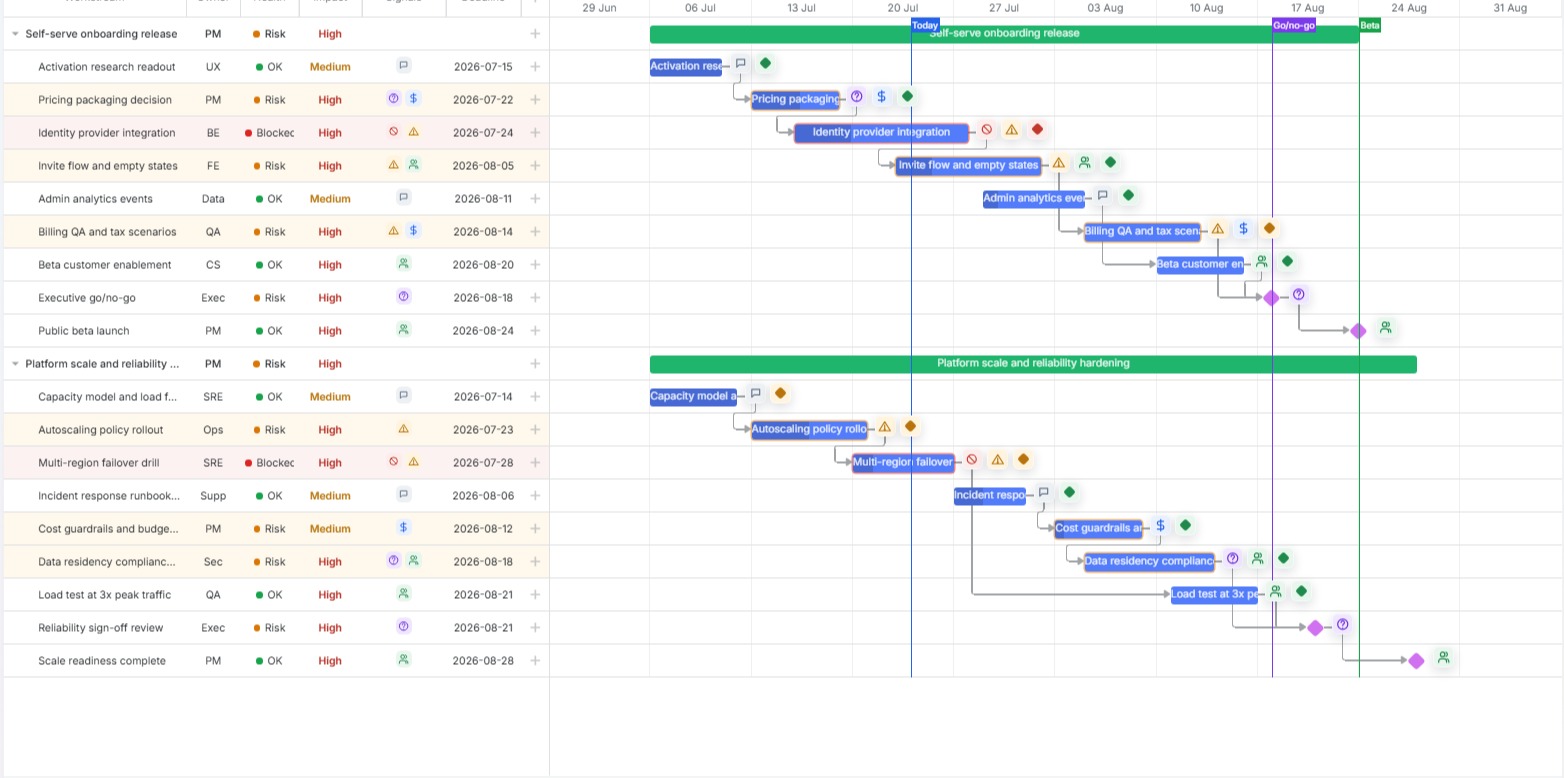Click the plus icon on Activation research readout row

535,67
